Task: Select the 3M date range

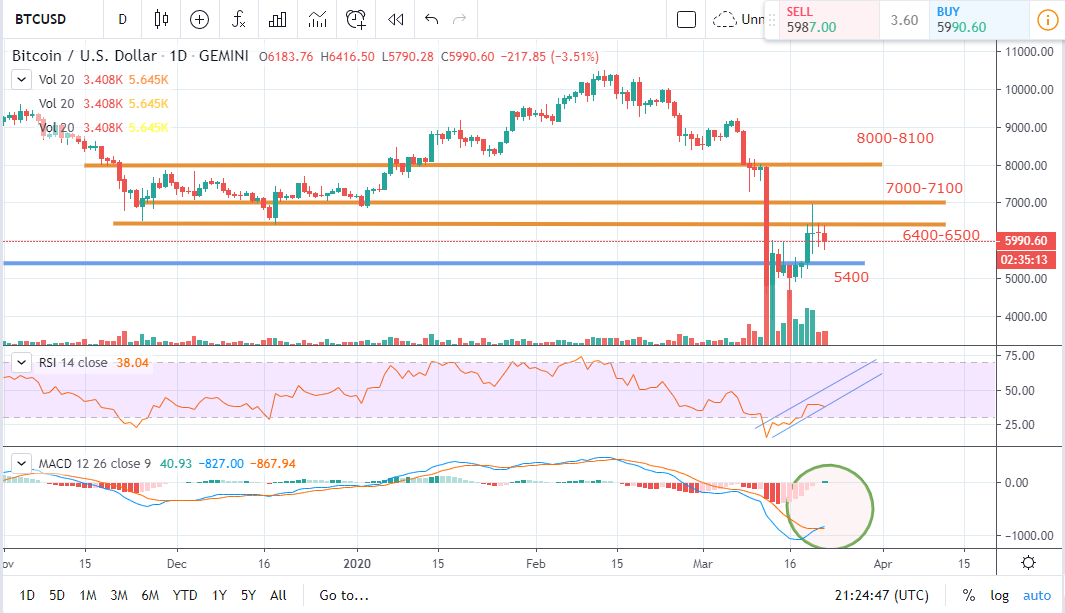Action: click(119, 595)
